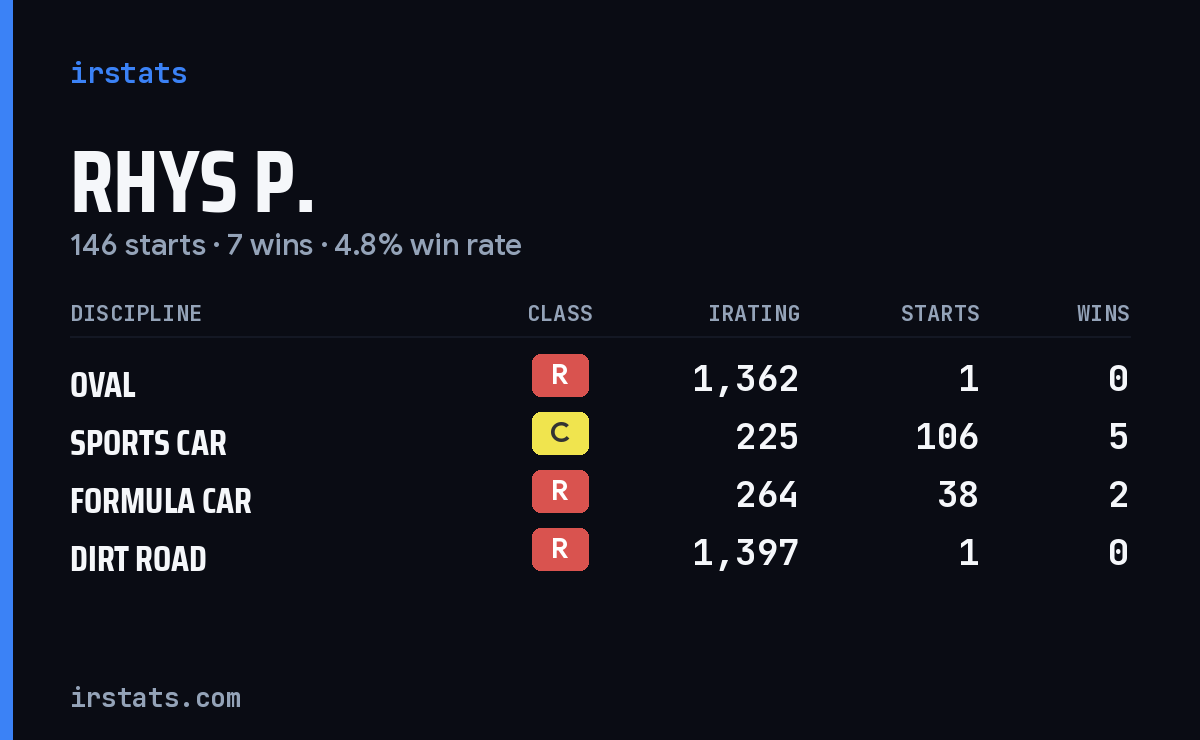This screenshot has height=740, width=1200.
Task: Click the Sports Car starts value 106
Action: pyautogui.click(x=947, y=436)
